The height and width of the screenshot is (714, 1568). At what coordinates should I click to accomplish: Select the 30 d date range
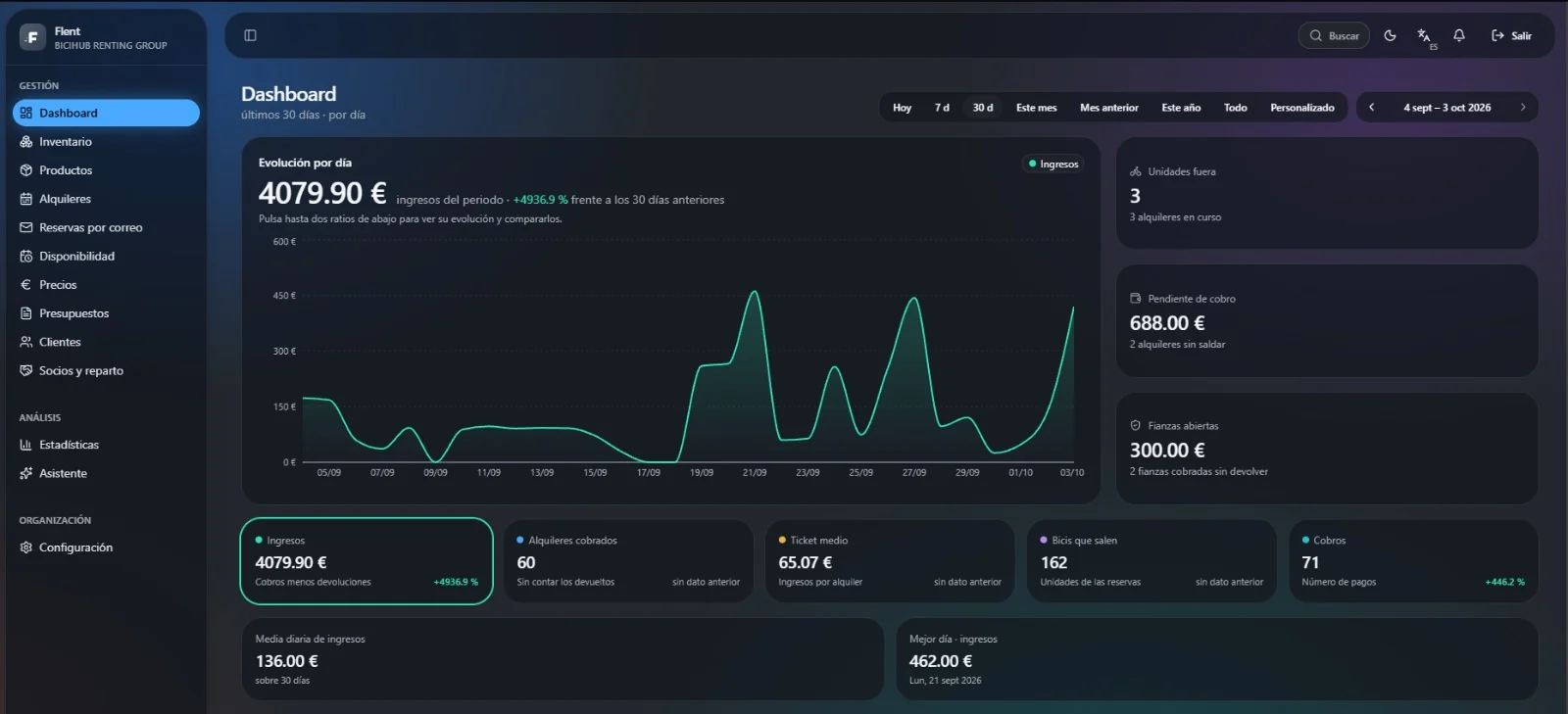pos(983,108)
